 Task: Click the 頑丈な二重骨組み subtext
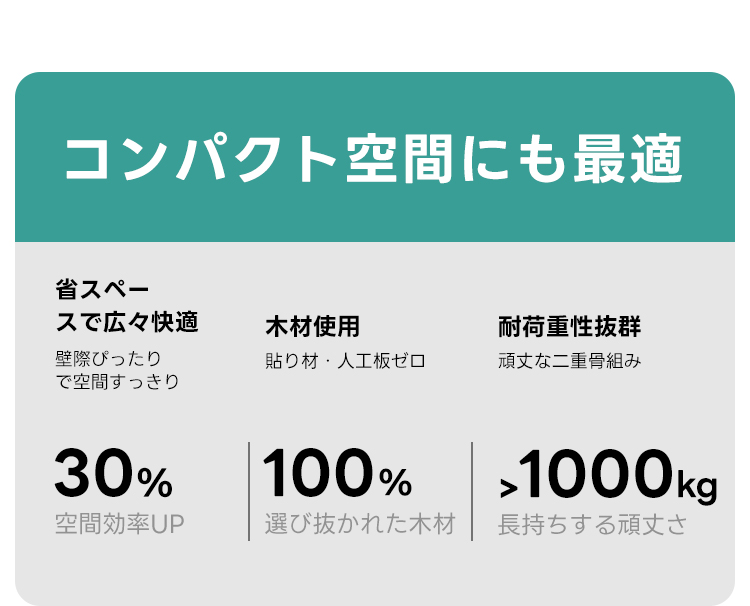pos(569,360)
